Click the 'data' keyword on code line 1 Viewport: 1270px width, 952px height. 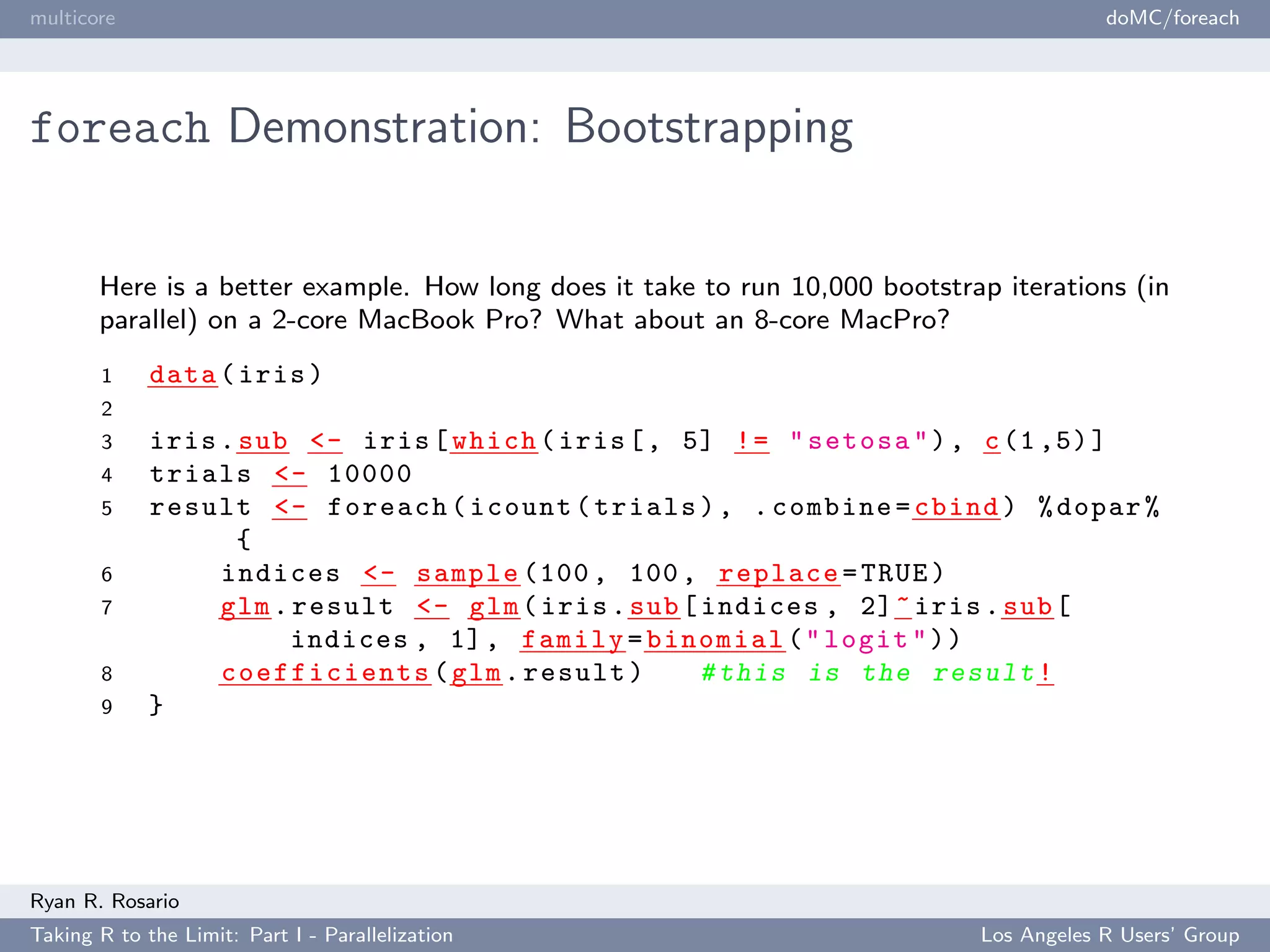point(183,375)
